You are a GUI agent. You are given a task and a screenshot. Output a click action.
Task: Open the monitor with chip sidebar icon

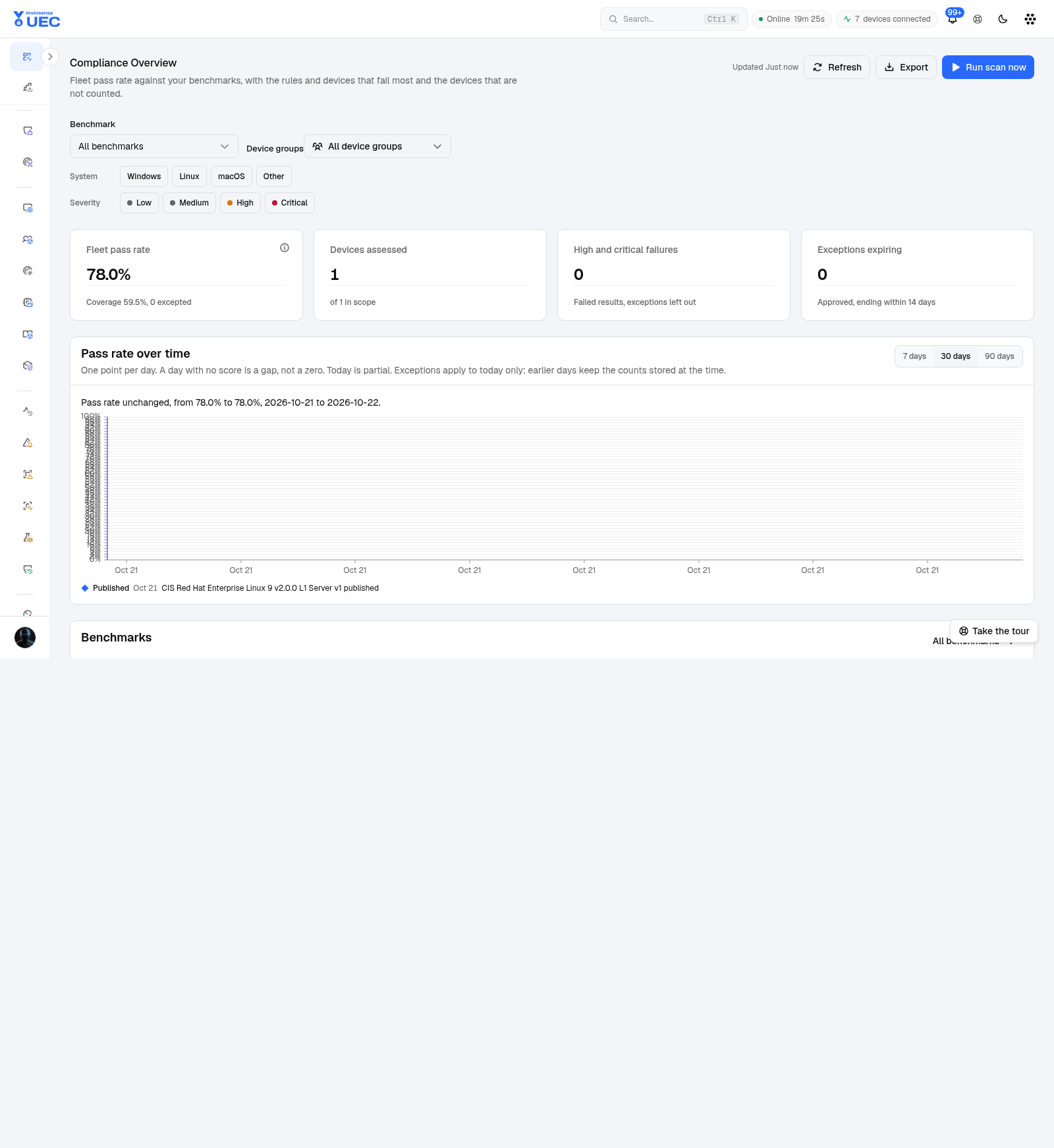28,208
